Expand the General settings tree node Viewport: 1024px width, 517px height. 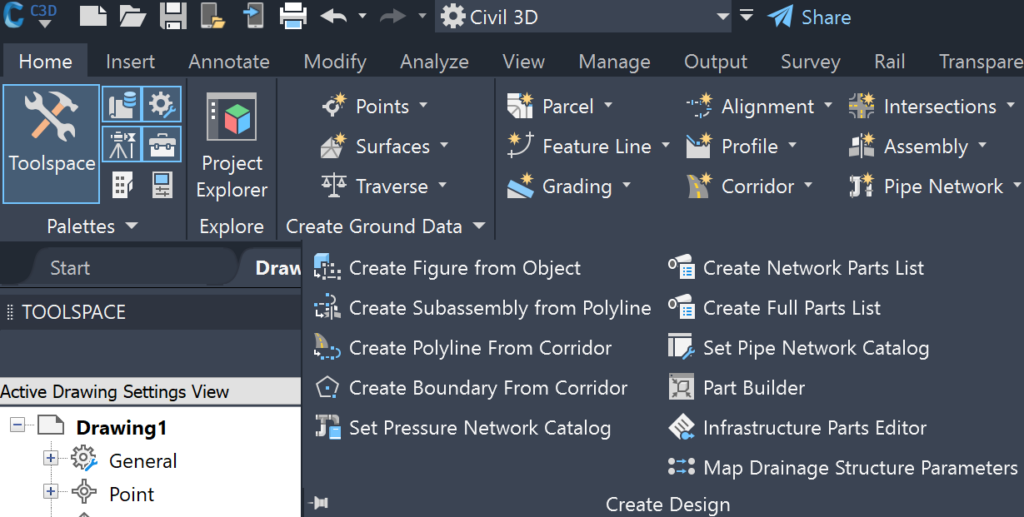pos(50,458)
